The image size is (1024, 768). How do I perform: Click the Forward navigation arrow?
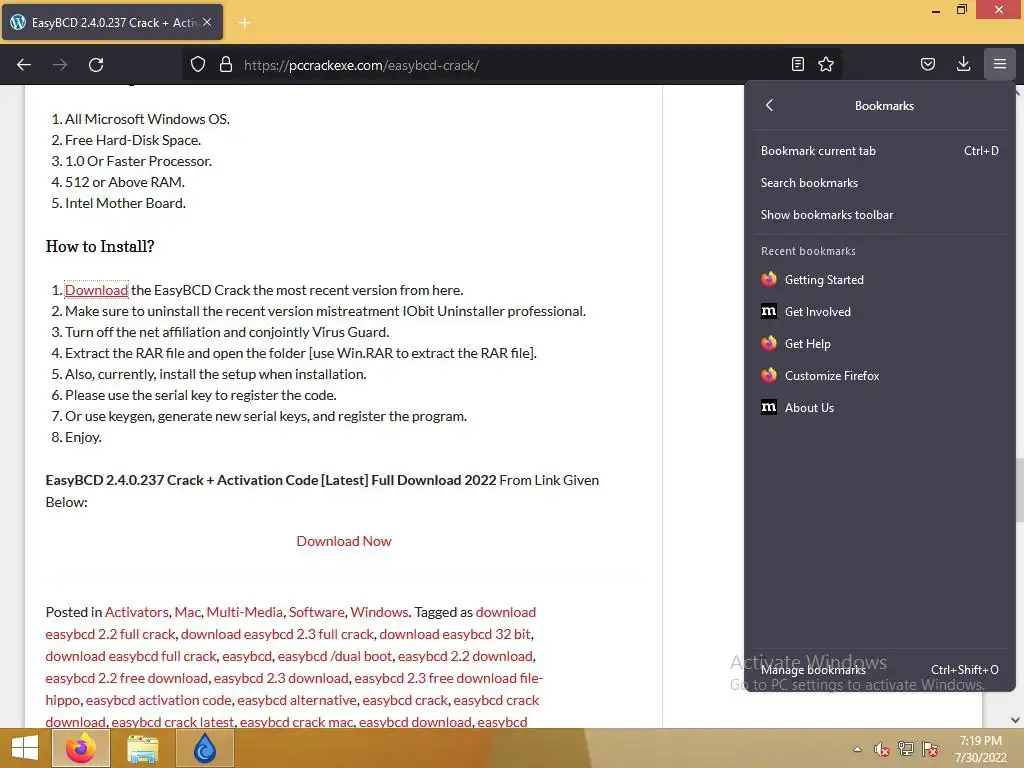pos(60,65)
